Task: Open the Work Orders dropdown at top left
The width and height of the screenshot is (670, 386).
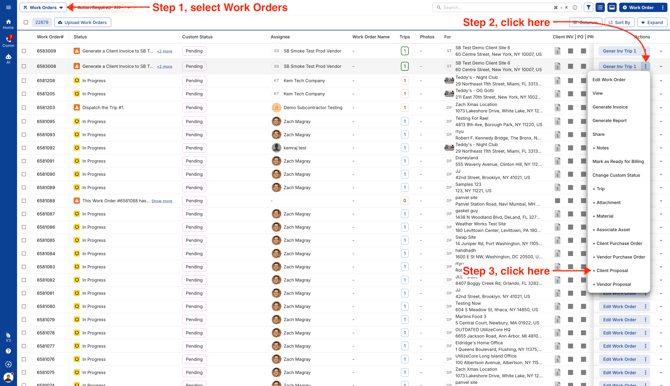Action: [43, 7]
